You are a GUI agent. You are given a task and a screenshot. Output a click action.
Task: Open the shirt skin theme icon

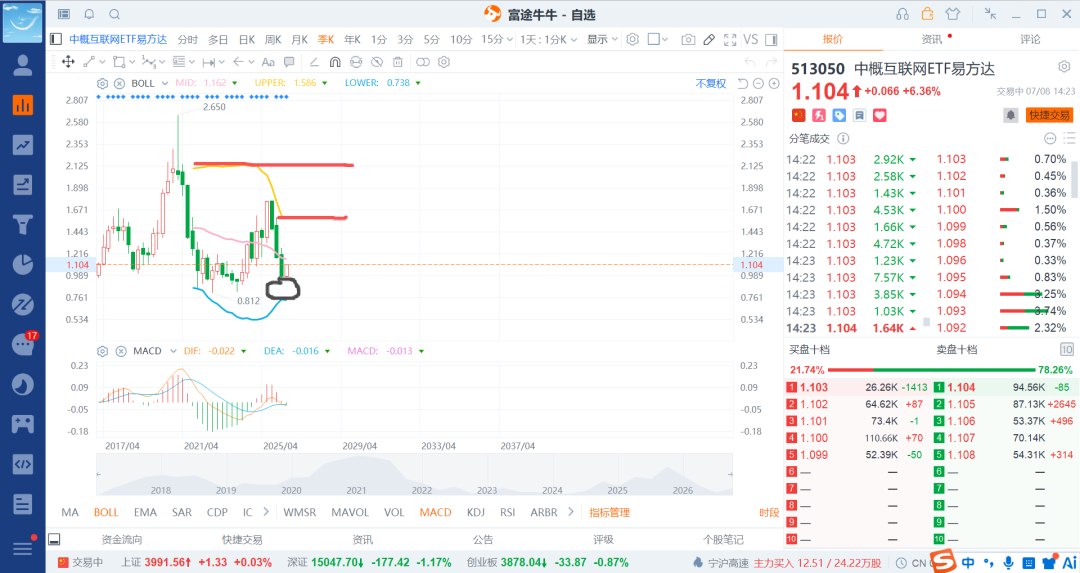pyautogui.click(x=953, y=14)
